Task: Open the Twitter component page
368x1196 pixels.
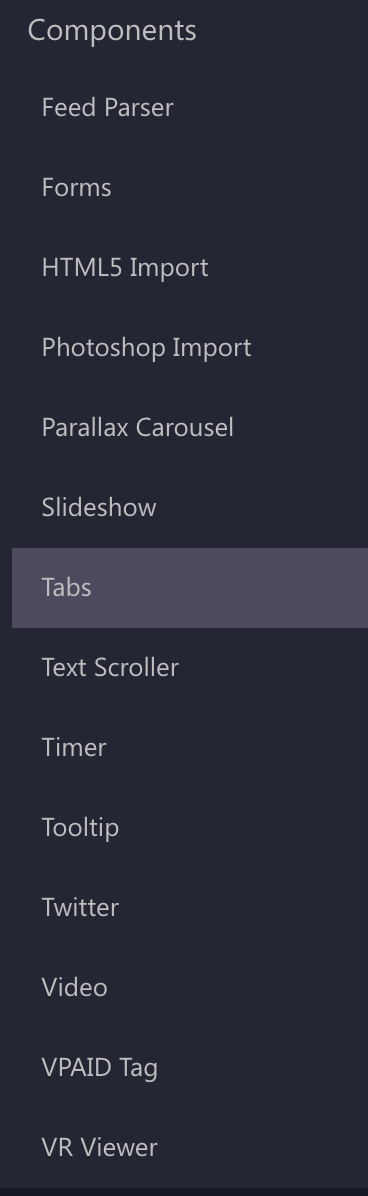Action: coord(189,908)
